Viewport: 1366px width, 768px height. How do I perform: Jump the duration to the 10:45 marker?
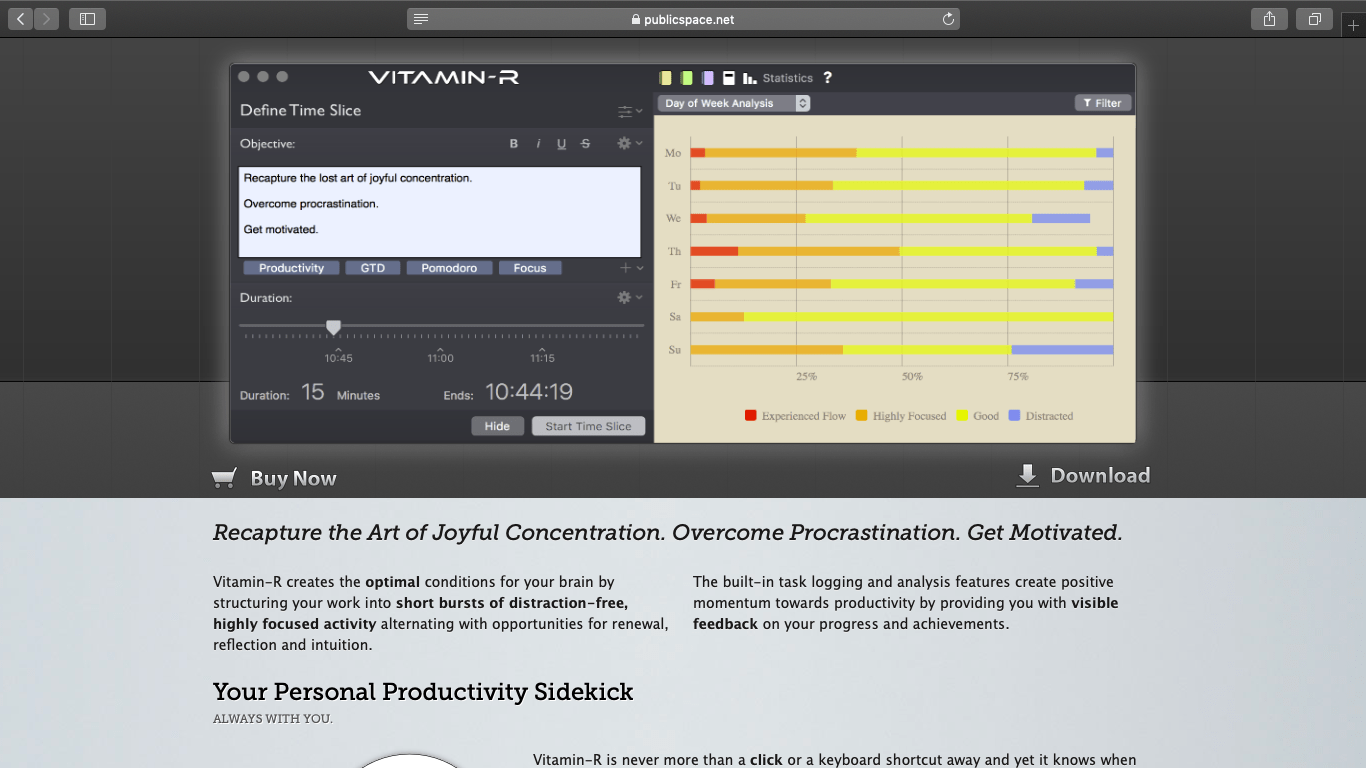pyautogui.click(x=339, y=355)
